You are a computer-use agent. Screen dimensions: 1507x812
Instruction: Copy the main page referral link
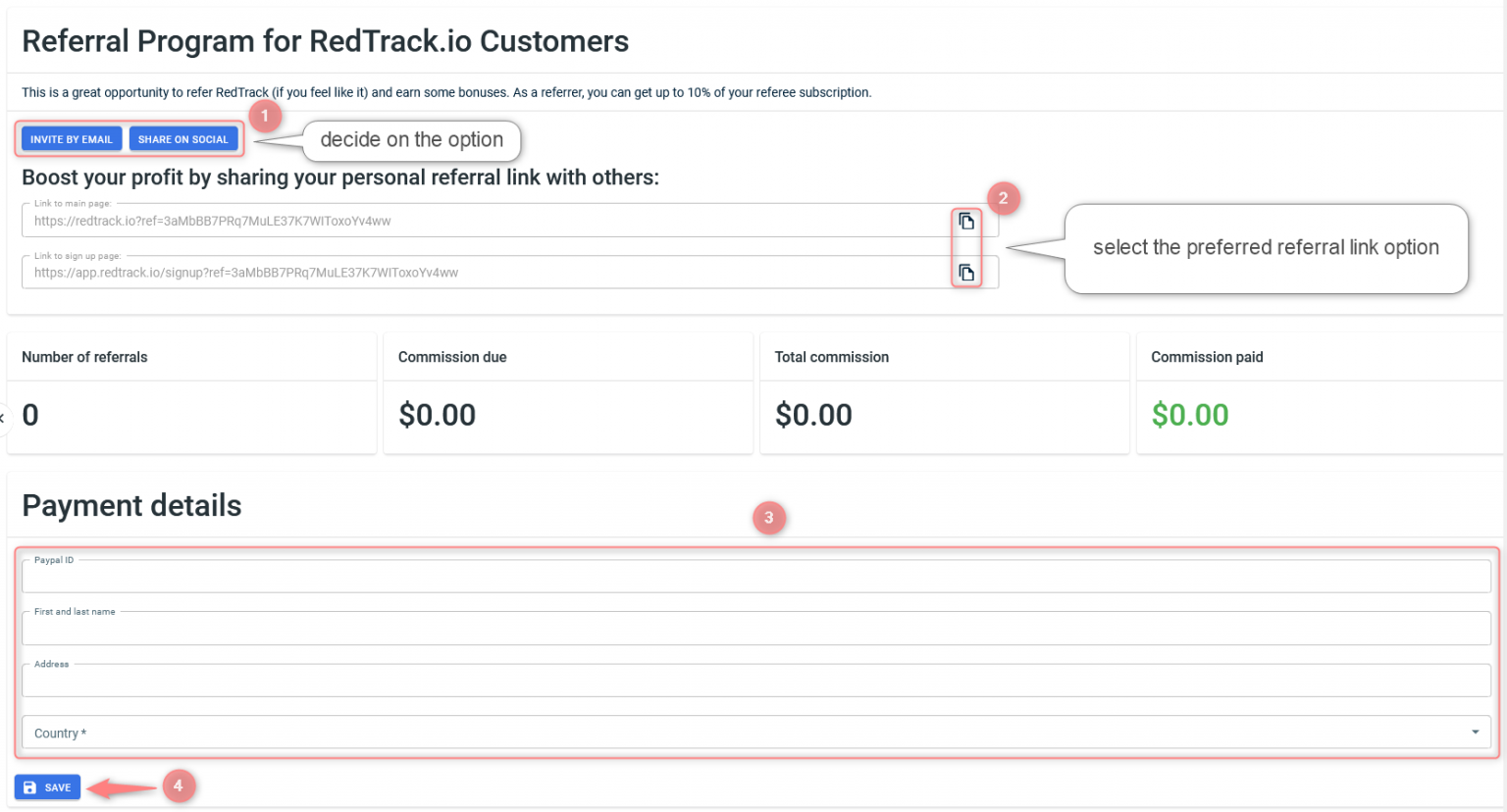pos(966,221)
